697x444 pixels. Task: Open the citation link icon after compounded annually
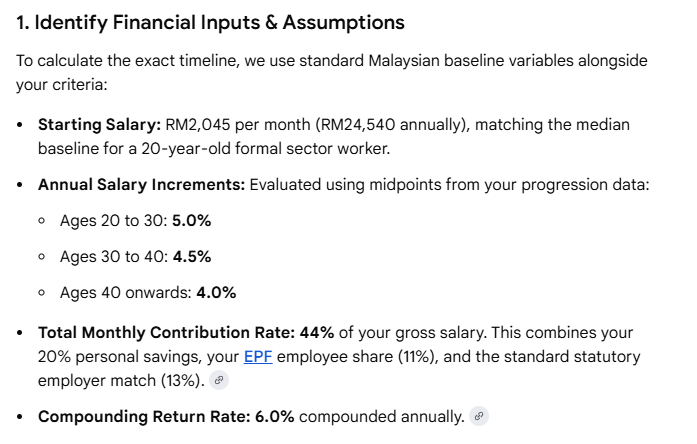479,416
